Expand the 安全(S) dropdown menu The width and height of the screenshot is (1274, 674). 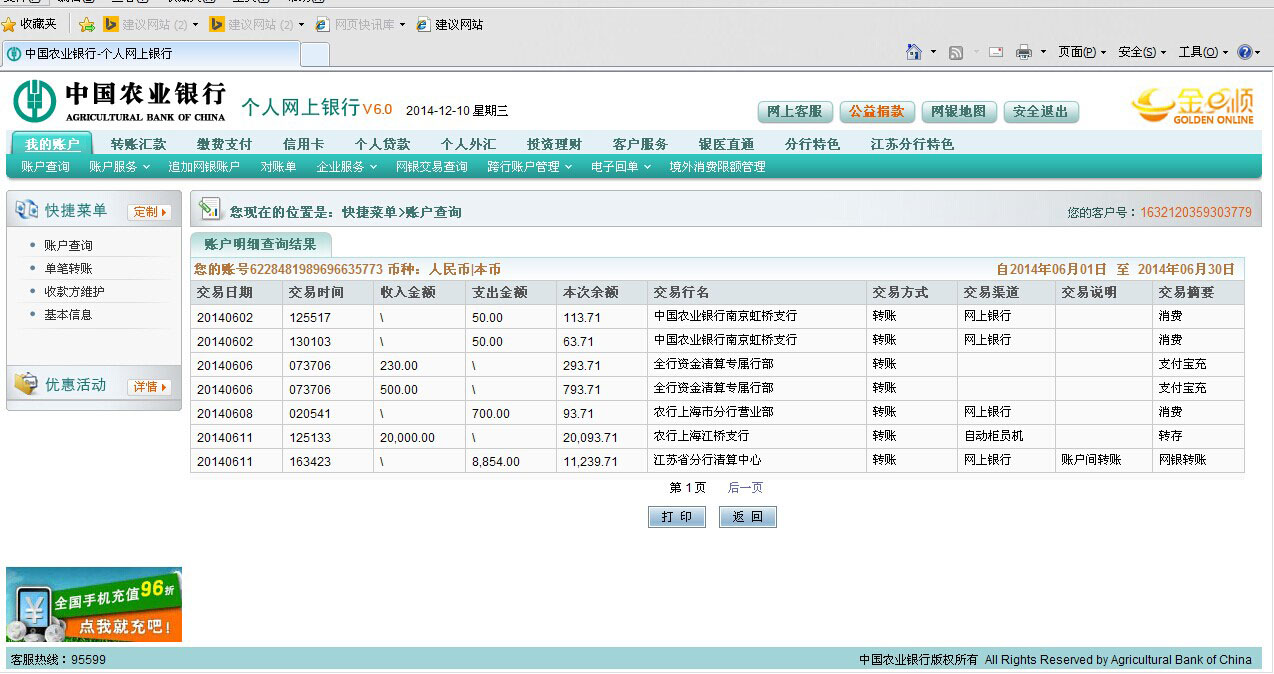(x=1141, y=52)
